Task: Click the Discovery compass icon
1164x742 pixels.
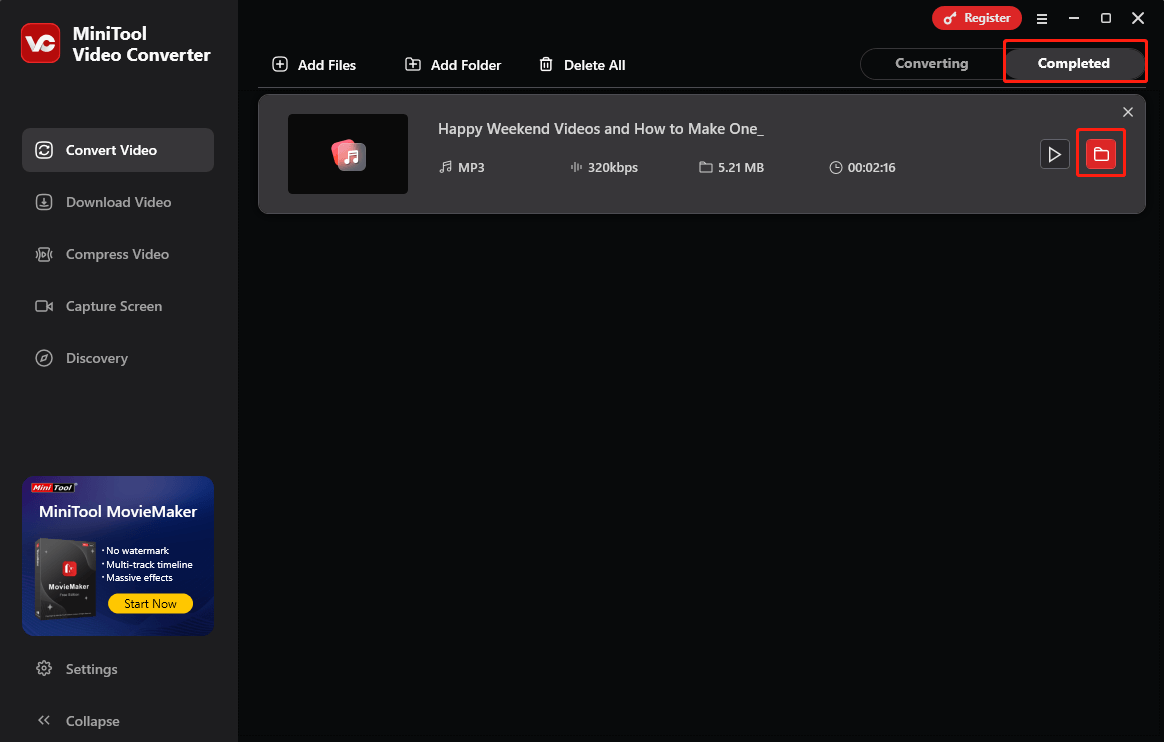Action: (x=44, y=358)
